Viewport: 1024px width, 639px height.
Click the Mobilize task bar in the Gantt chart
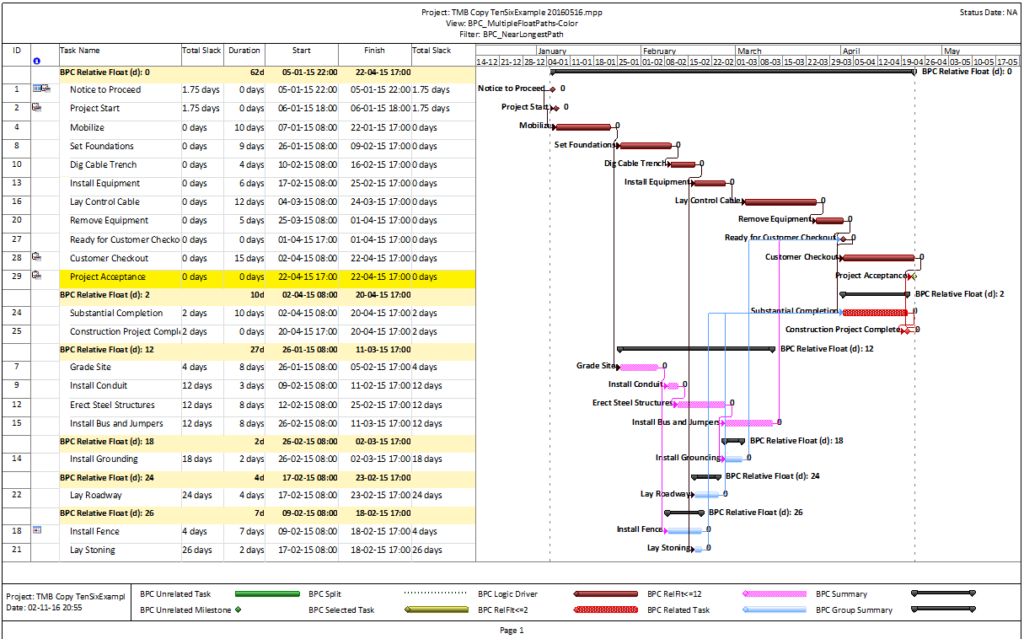coord(585,127)
